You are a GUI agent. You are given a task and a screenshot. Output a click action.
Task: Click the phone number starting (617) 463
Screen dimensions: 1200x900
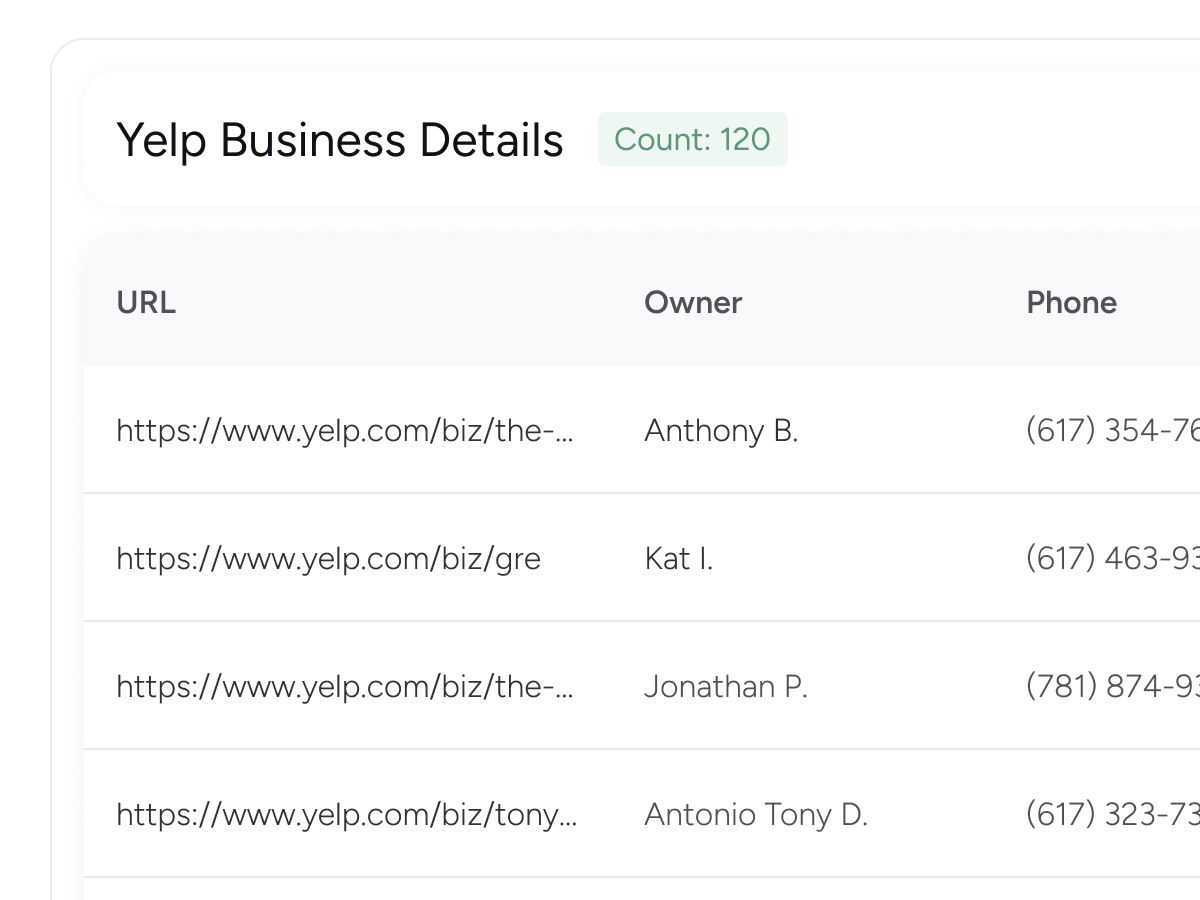pos(1112,558)
